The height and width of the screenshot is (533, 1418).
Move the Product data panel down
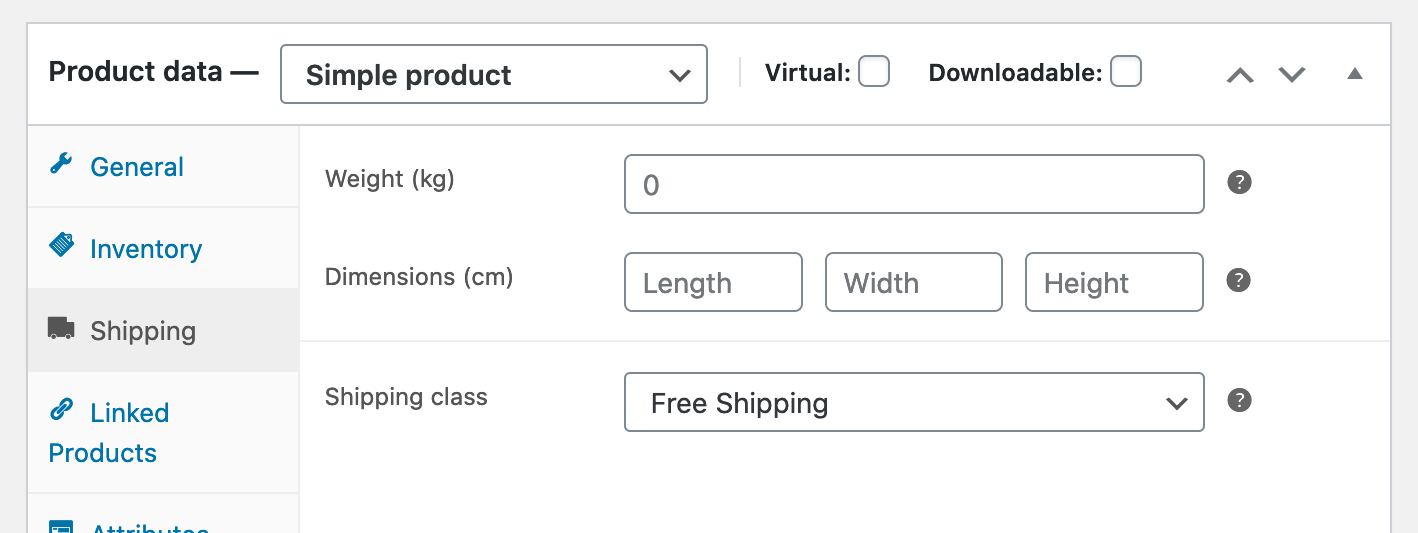point(1292,75)
